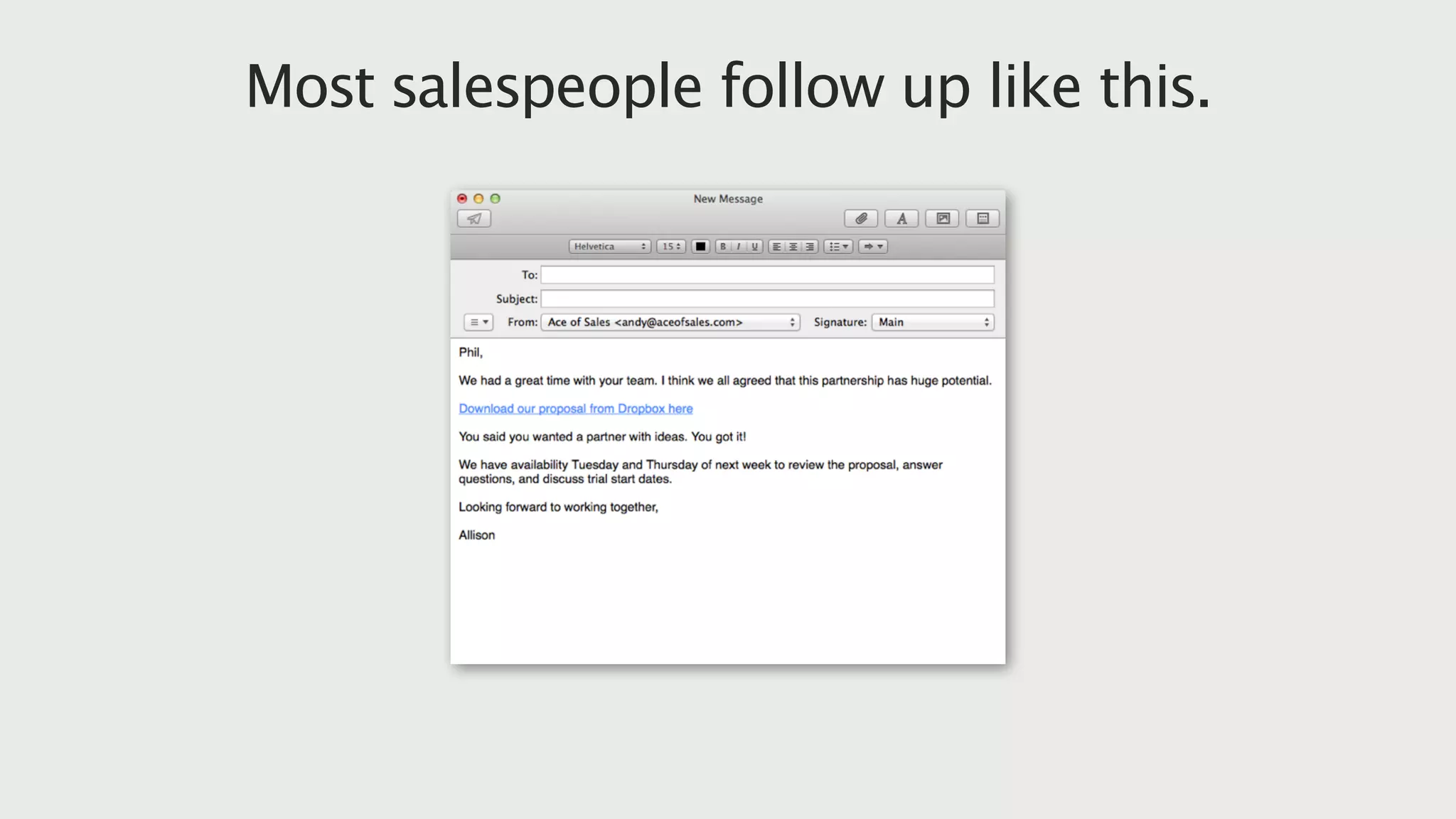Zoom the New Message window with green button
Screen dimensions: 1456x819
click(x=496, y=199)
